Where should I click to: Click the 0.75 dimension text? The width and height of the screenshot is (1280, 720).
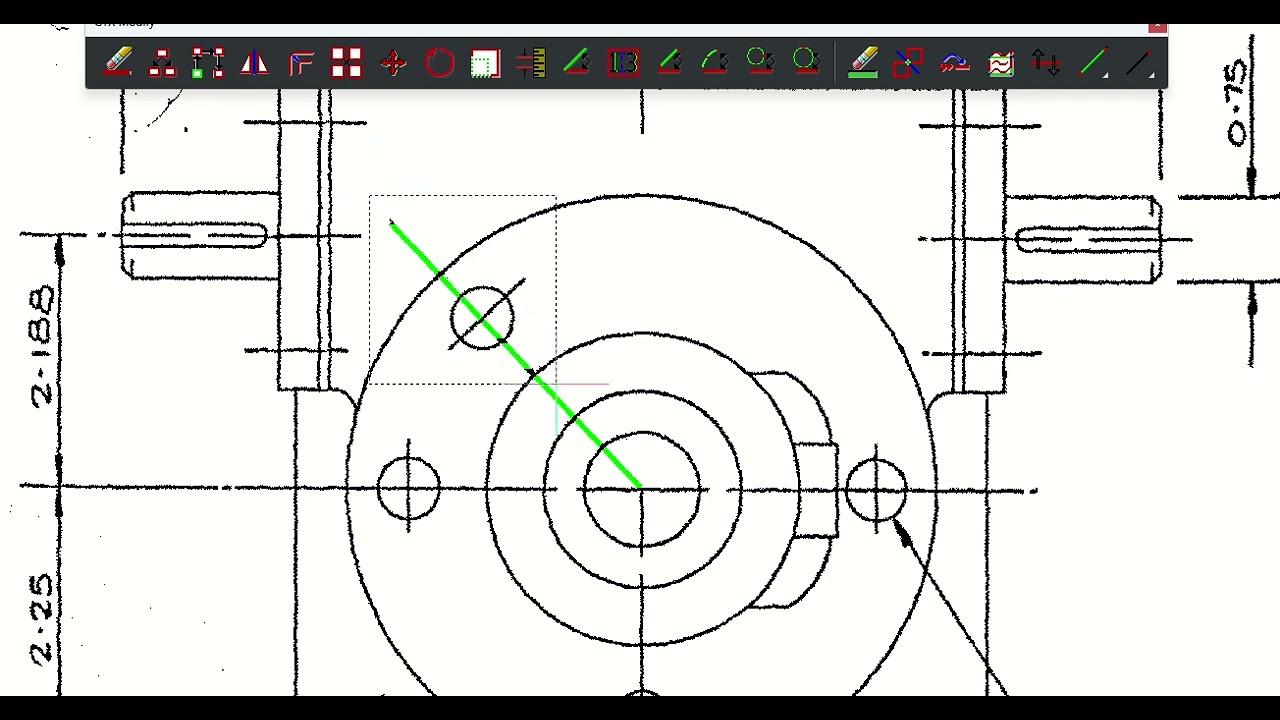1237,104
